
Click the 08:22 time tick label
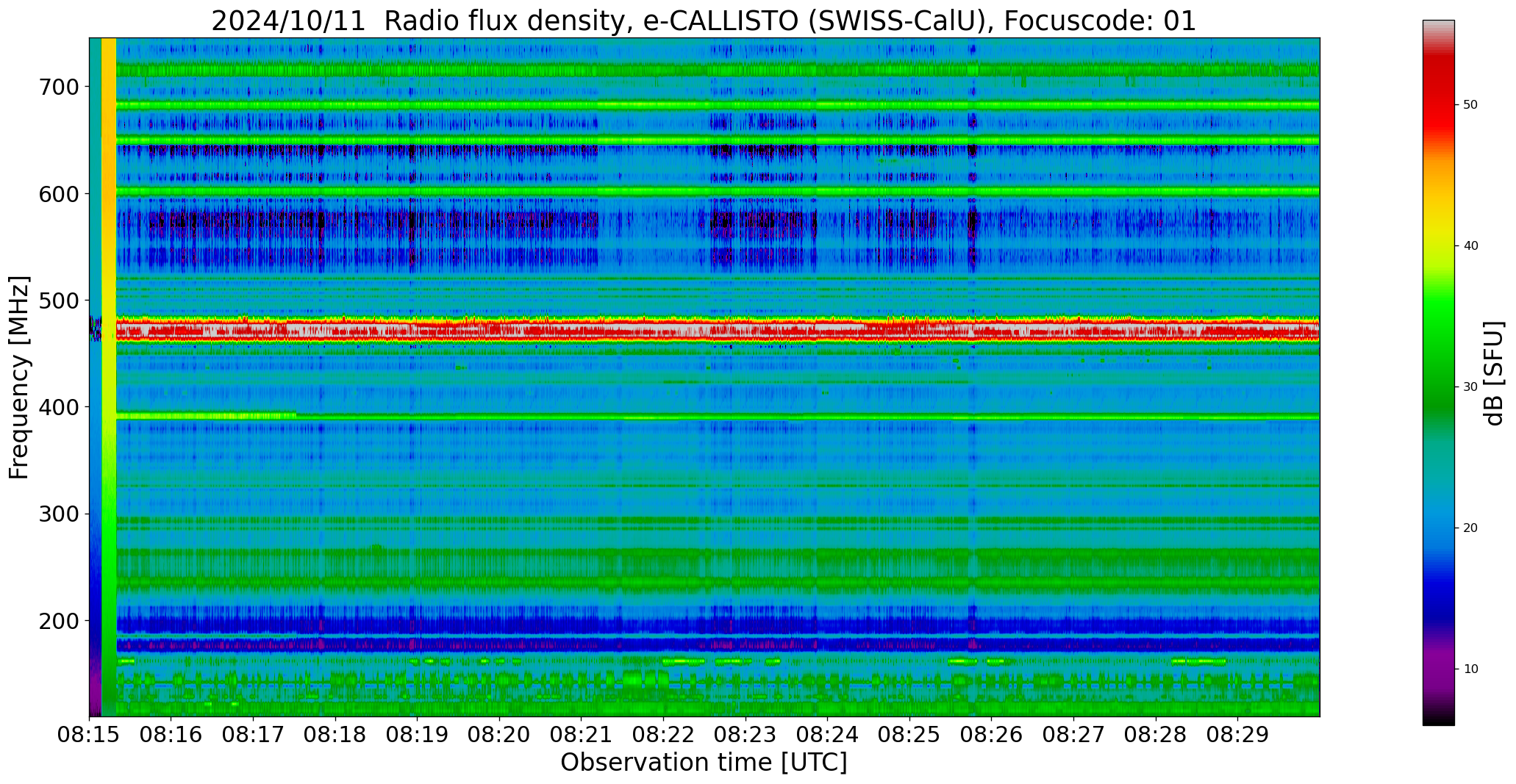(663, 734)
